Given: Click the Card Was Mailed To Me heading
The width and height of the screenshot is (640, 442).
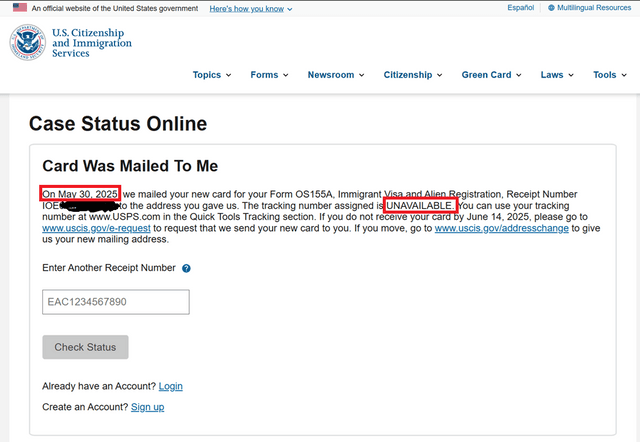Looking at the screenshot, I should tap(130, 166).
